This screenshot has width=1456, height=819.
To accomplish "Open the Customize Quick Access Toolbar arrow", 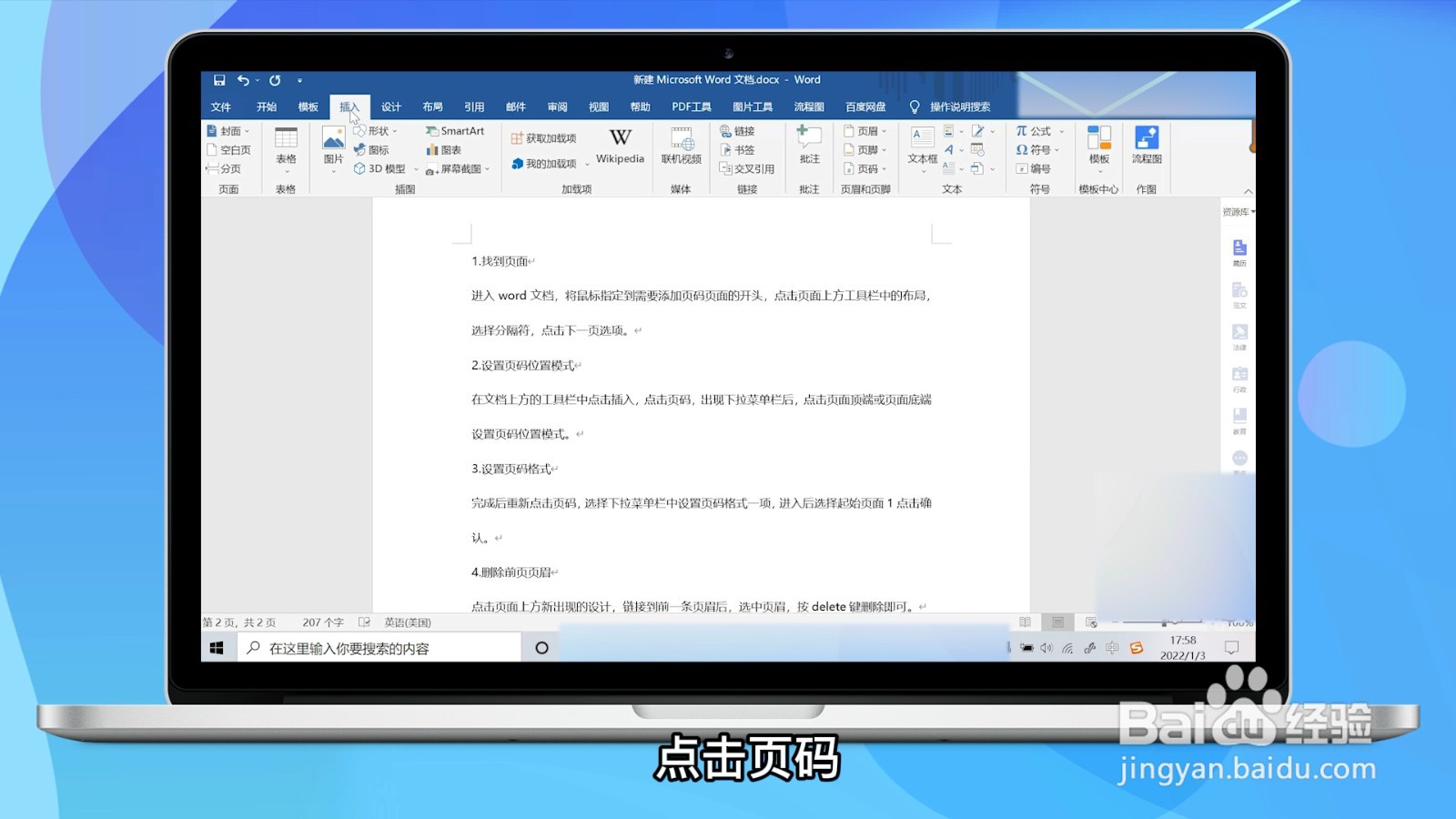I will point(299,81).
